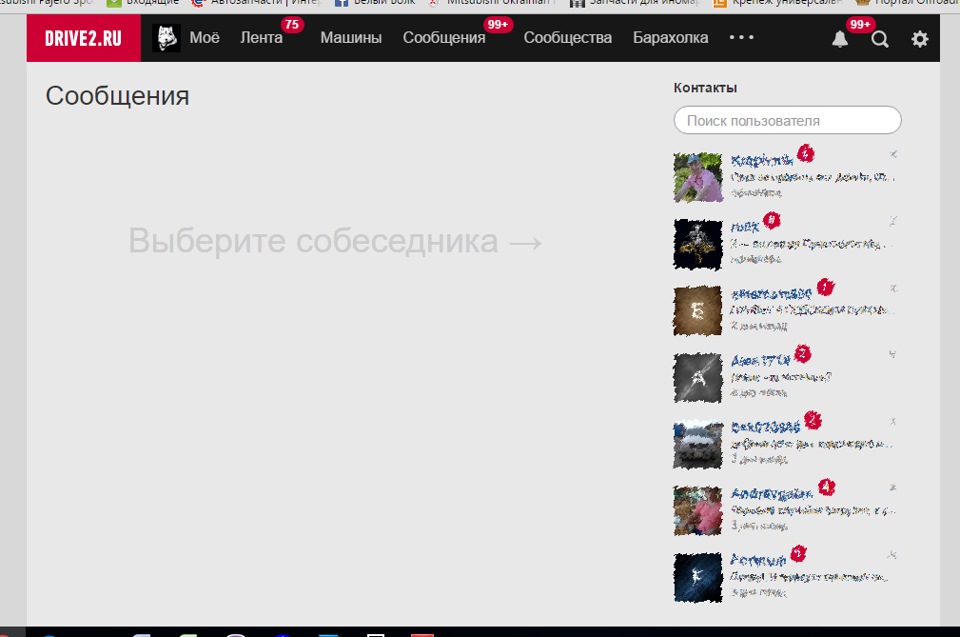Expand the three-dots more menu
The width and height of the screenshot is (960, 637).
[741, 37]
